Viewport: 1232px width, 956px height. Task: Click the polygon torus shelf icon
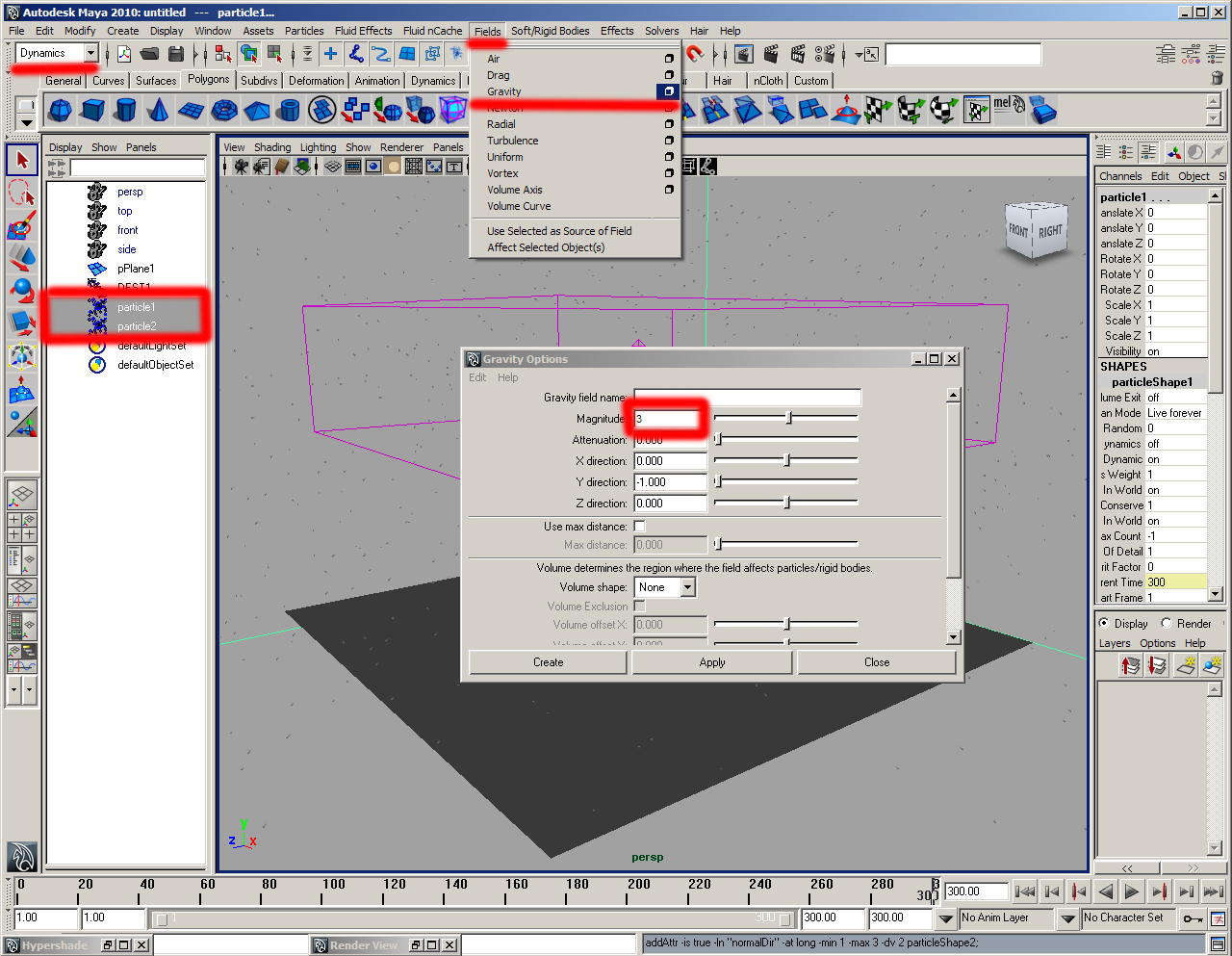(223, 111)
